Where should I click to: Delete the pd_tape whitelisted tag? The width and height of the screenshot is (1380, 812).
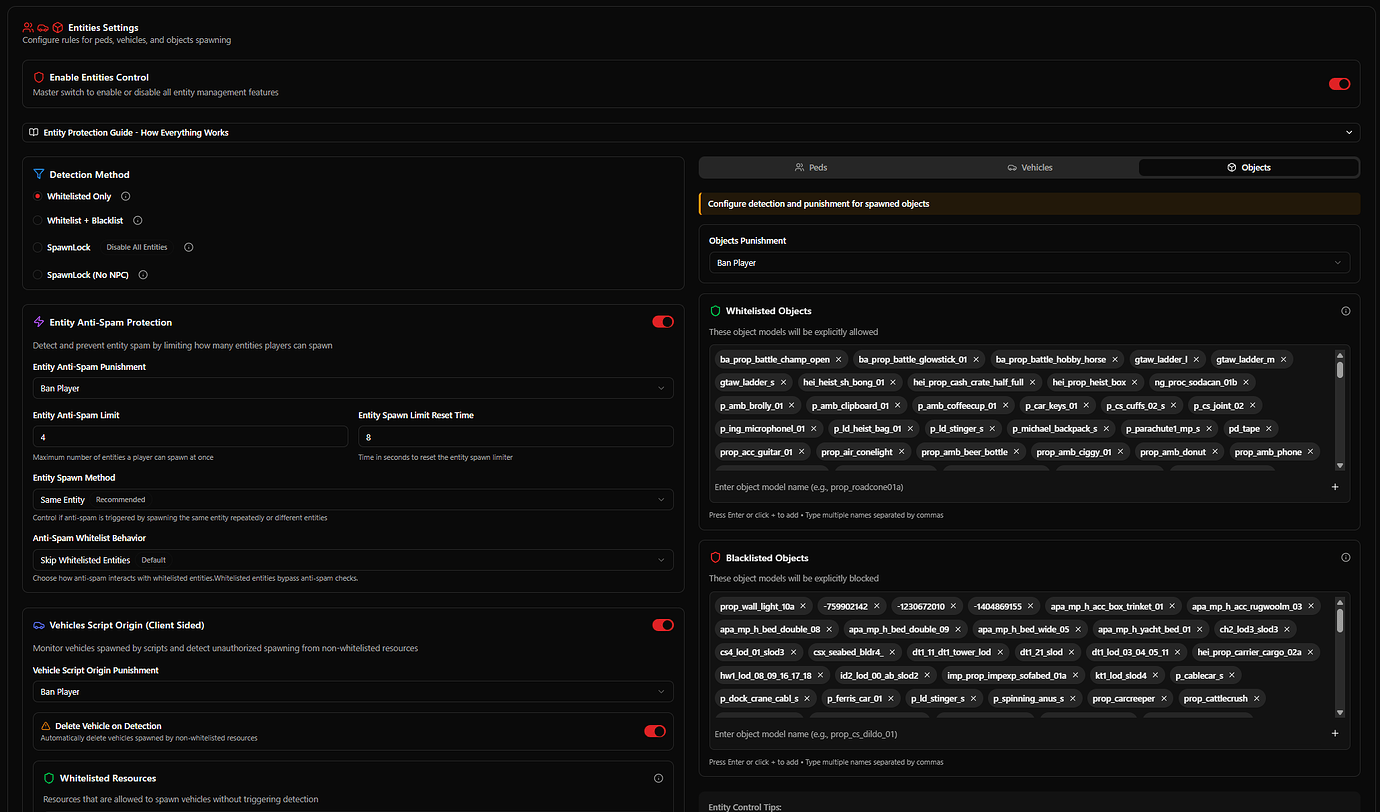coord(1269,429)
